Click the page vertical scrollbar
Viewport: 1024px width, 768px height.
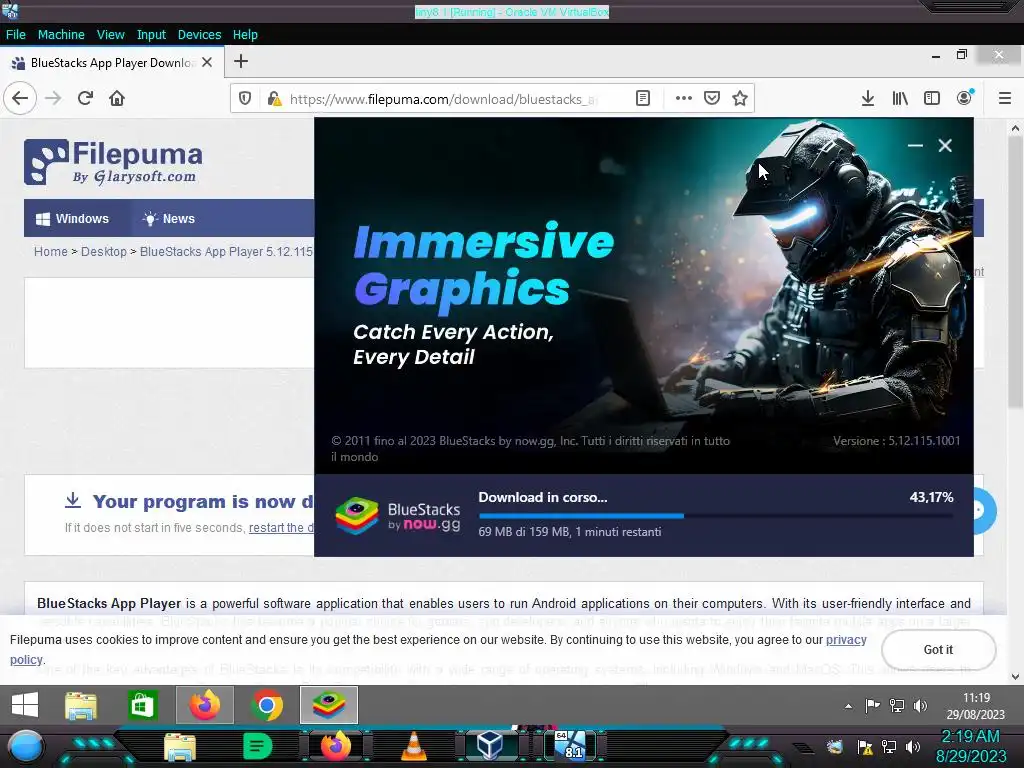click(x=1015, y=274)
